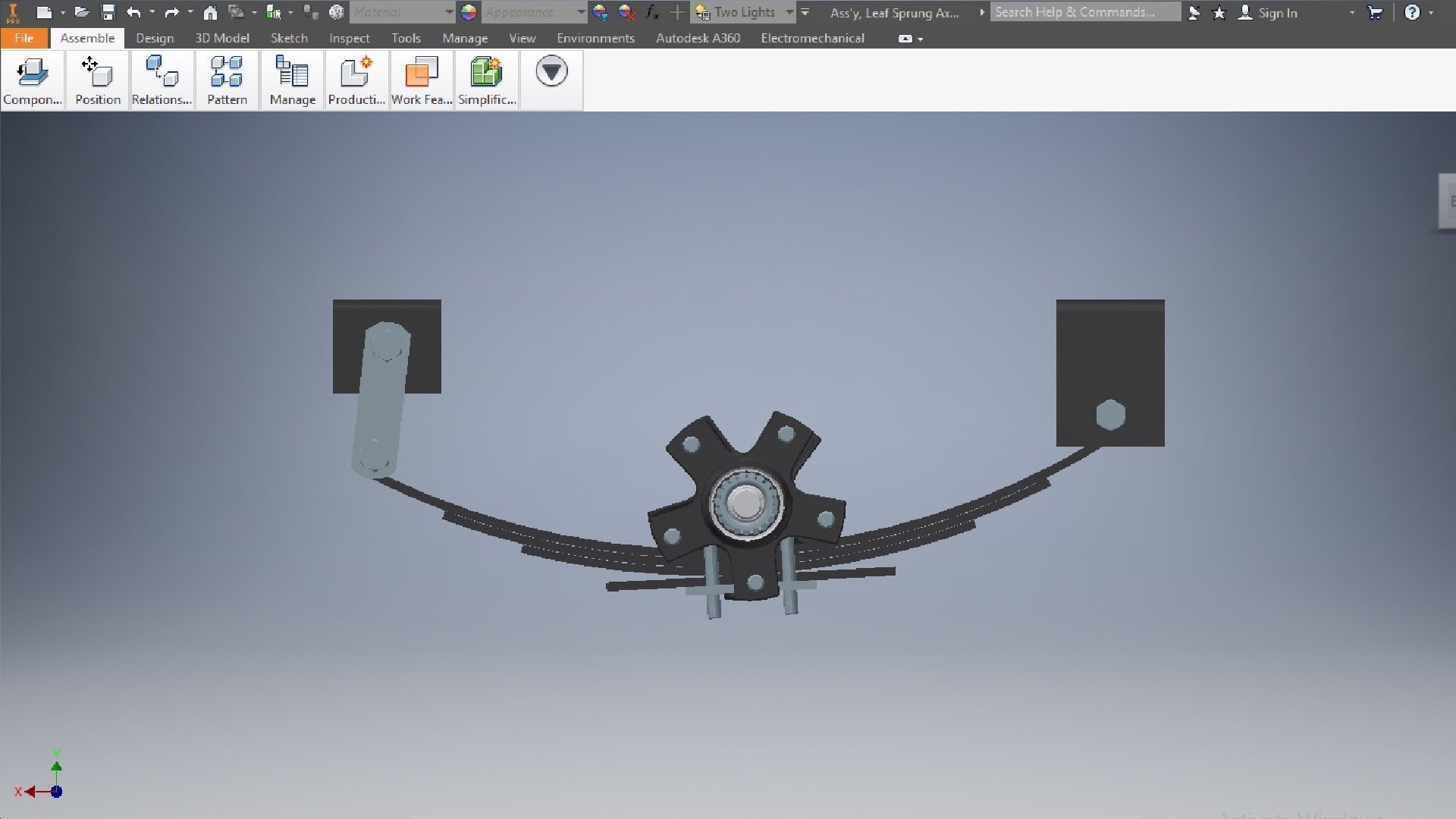Expand the Help dropdown arrow
Image resolution: width=1456 pixels, height=819 pixels.
(x=1431, y=13)
